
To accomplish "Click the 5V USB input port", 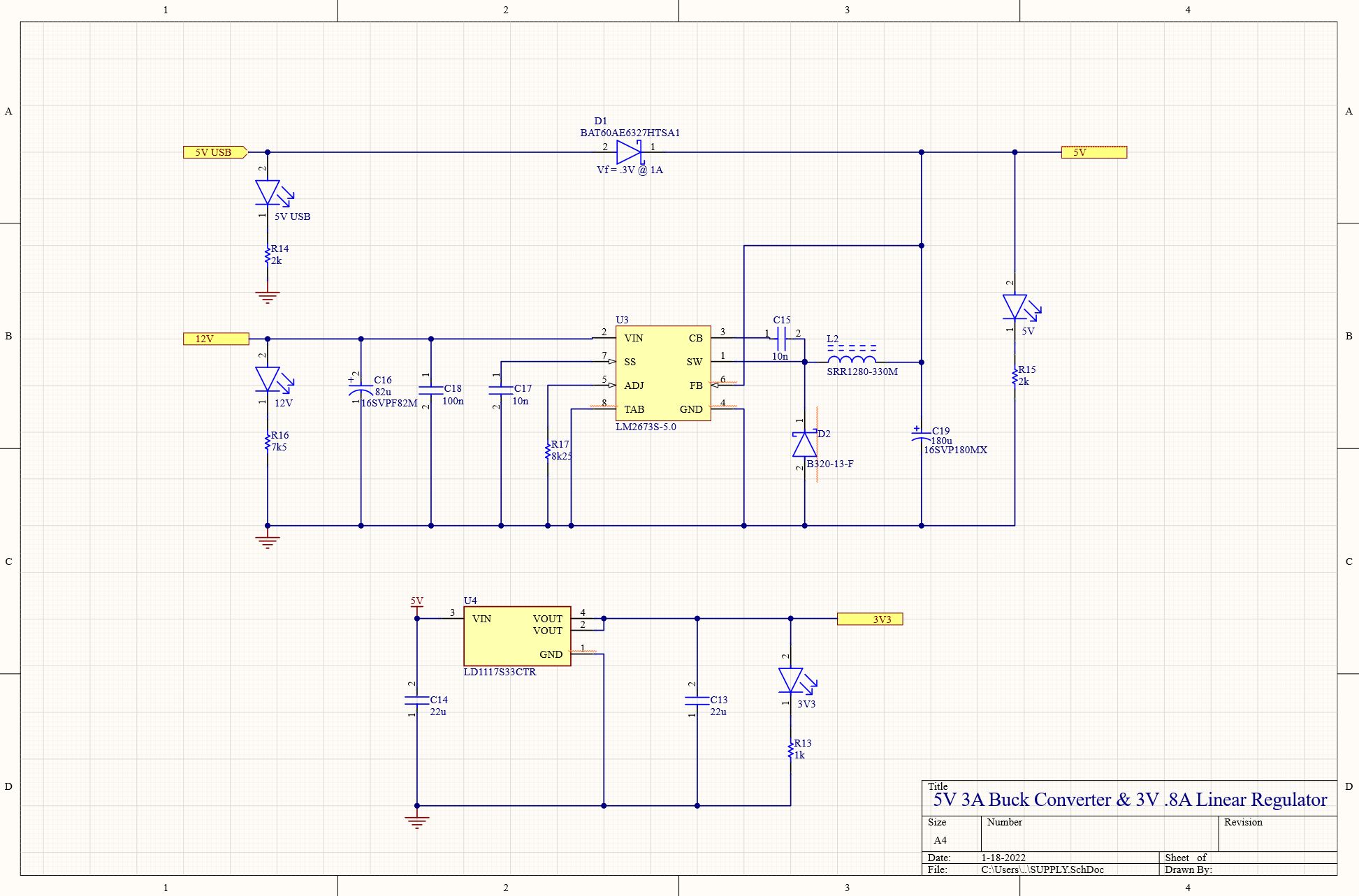I will [x=215, y=152].
